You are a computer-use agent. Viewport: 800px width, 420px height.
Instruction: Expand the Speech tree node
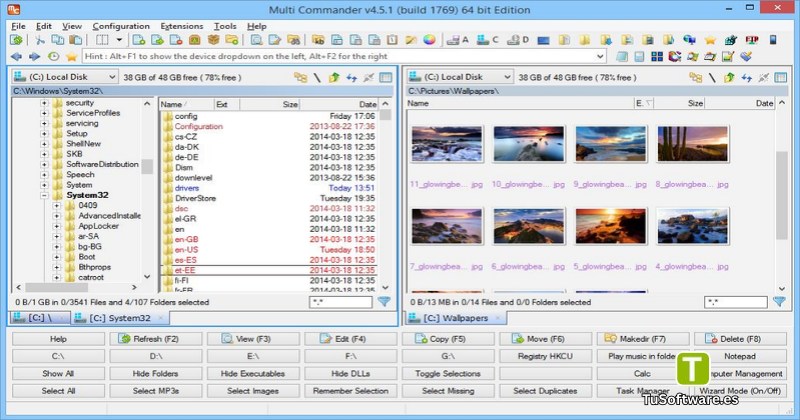(44, 175)
